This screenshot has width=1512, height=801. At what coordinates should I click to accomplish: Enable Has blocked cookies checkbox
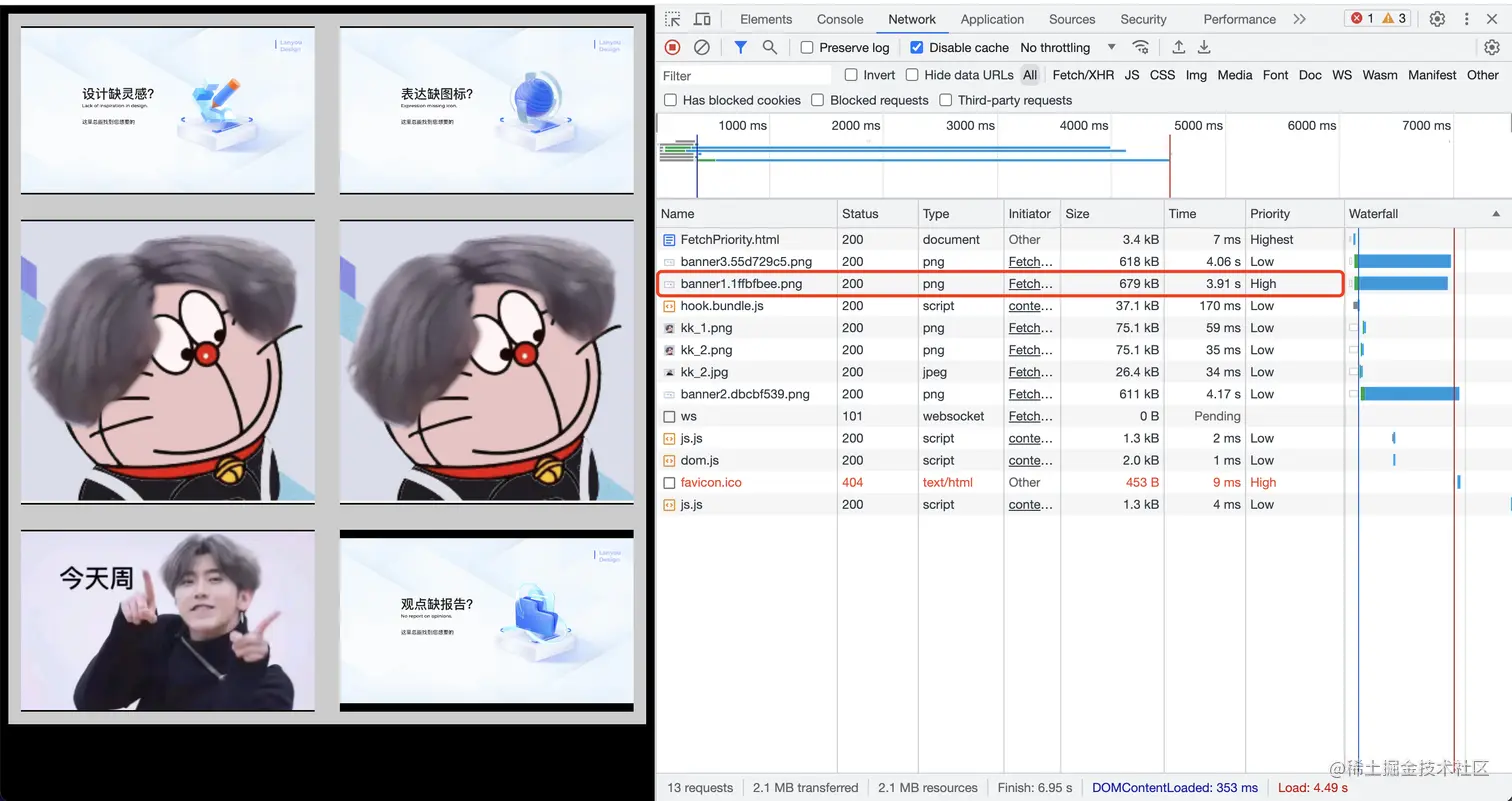coord(670,100)
